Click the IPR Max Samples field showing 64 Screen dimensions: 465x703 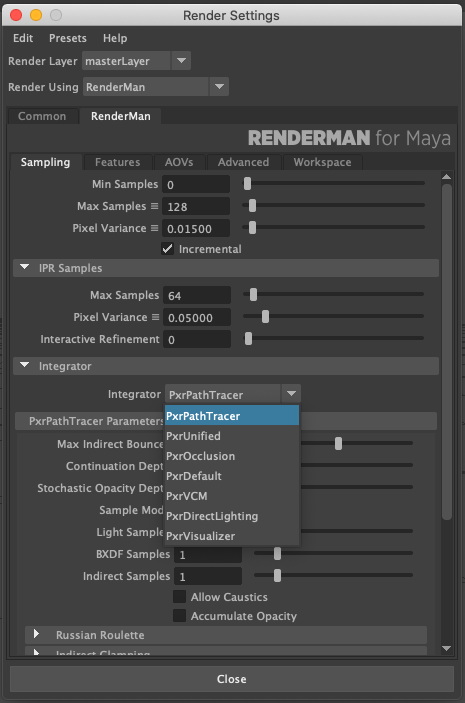pyautogui.click(x=197, y=295)
